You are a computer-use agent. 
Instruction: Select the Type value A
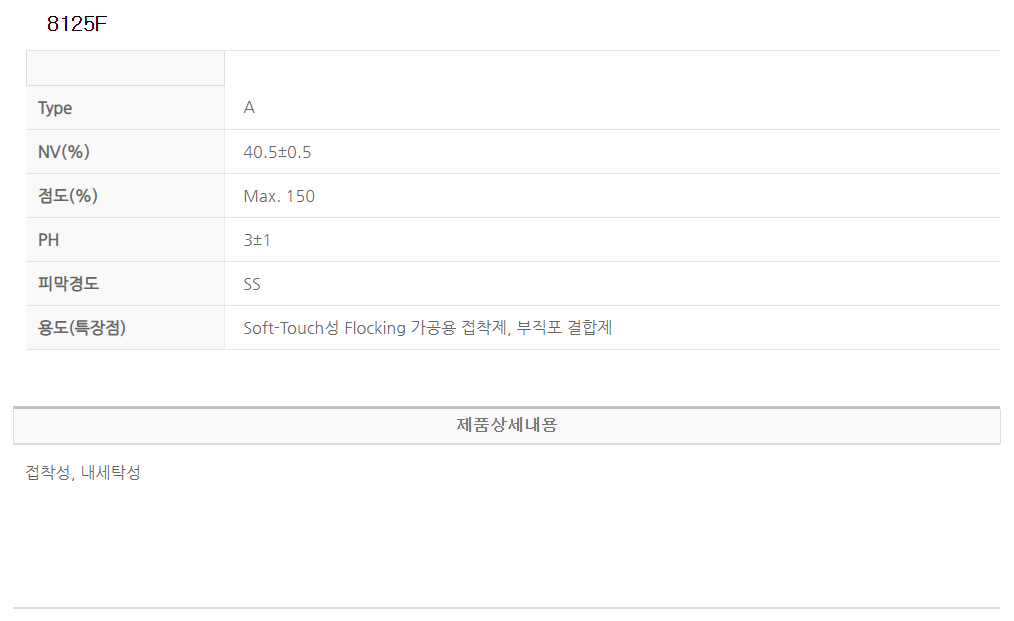coord(249,108)
